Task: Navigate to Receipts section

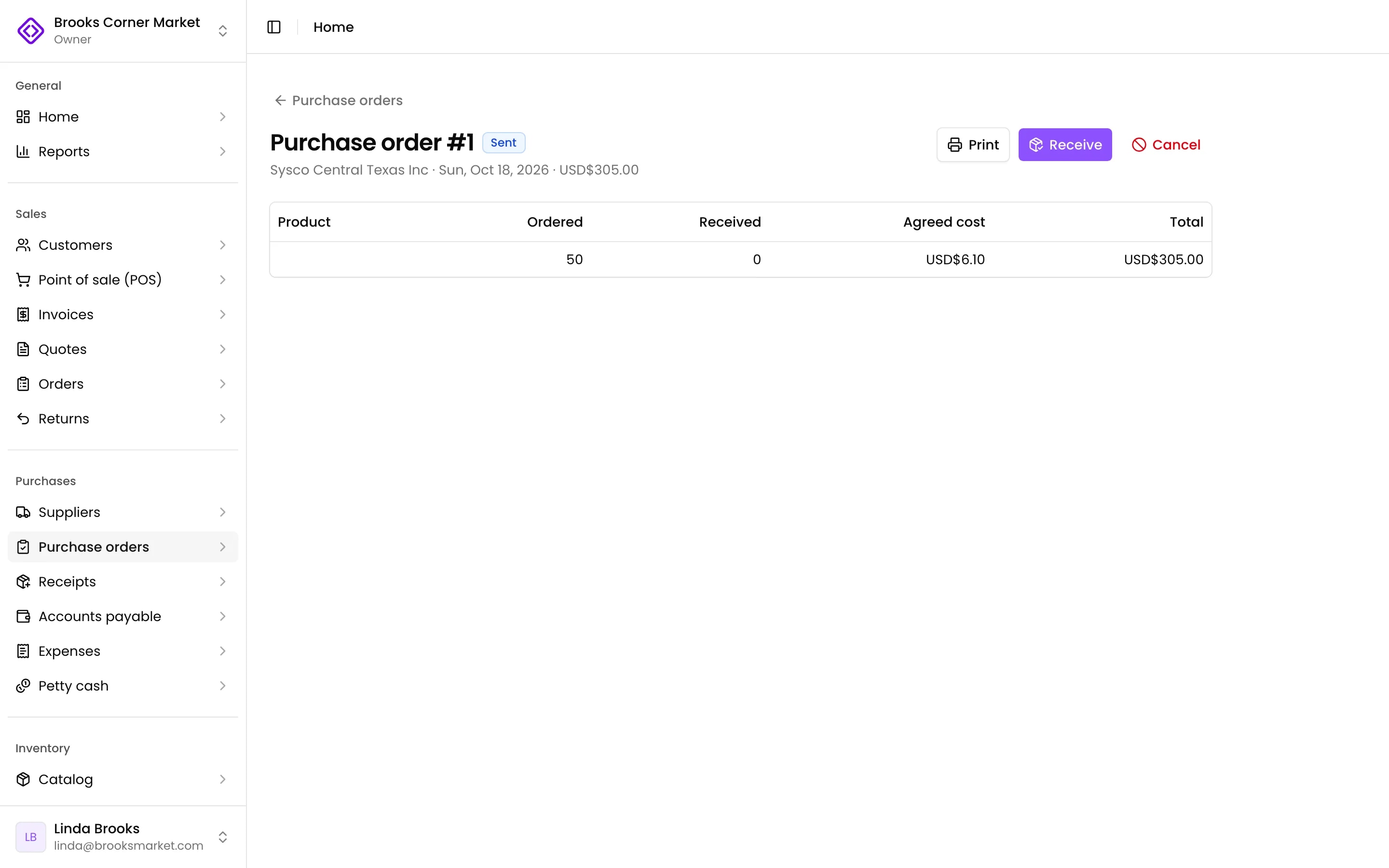Action: (123, 582)
